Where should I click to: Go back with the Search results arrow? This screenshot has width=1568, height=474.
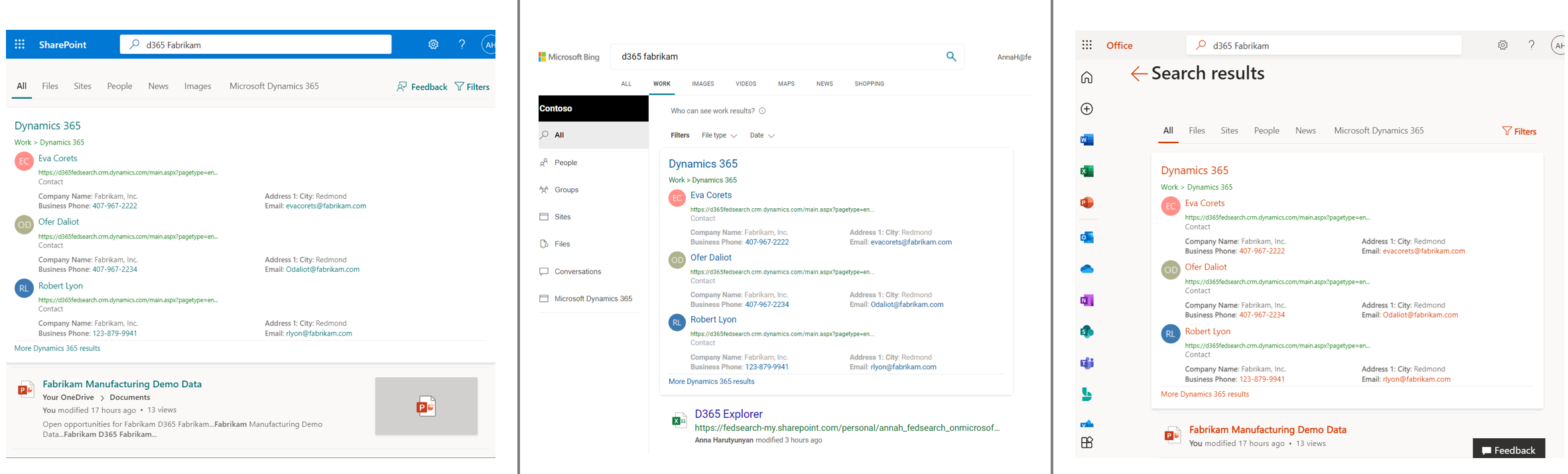tap(1139, 74)
